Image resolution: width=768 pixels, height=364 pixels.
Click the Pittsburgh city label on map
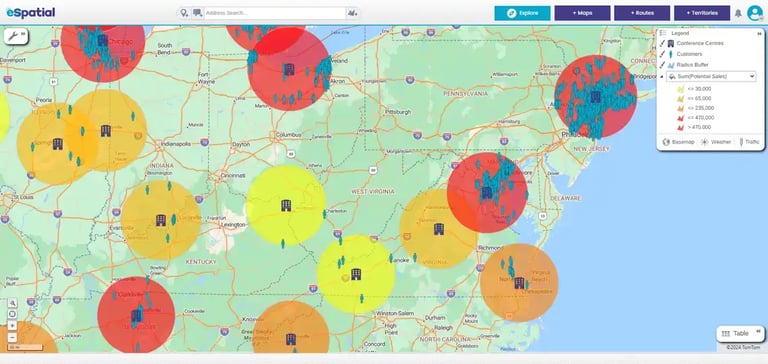398,112
